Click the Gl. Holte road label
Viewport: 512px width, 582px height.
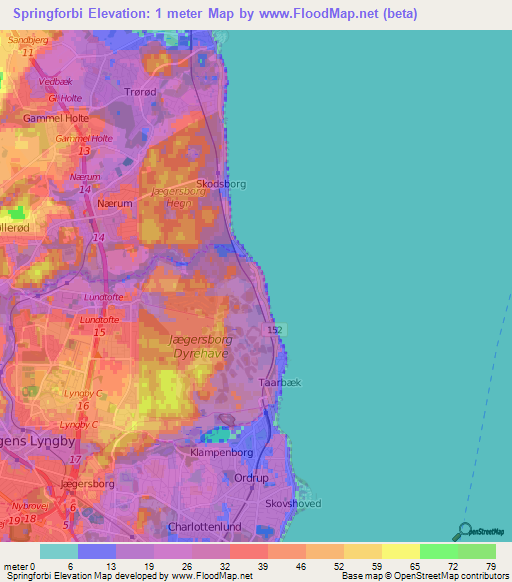pyautogui.click(x=65, y=98)
